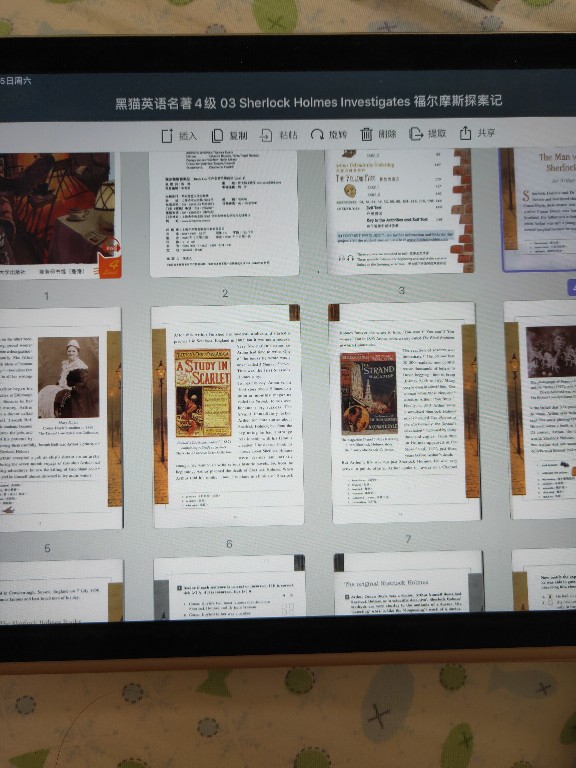Image resolution: width=576 pixels, height=768 pixels.
Task: Select page 8 thumbnail with children photograph
Action: click(x=540, y=410)
